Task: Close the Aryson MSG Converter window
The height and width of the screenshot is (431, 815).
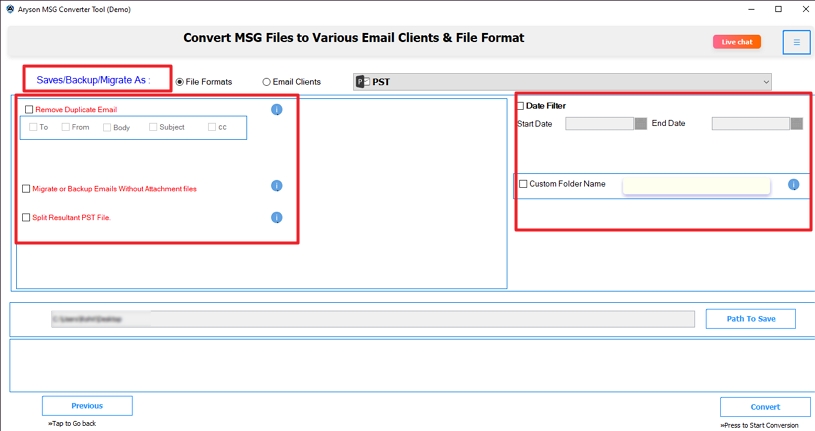Action: point(805,9)
